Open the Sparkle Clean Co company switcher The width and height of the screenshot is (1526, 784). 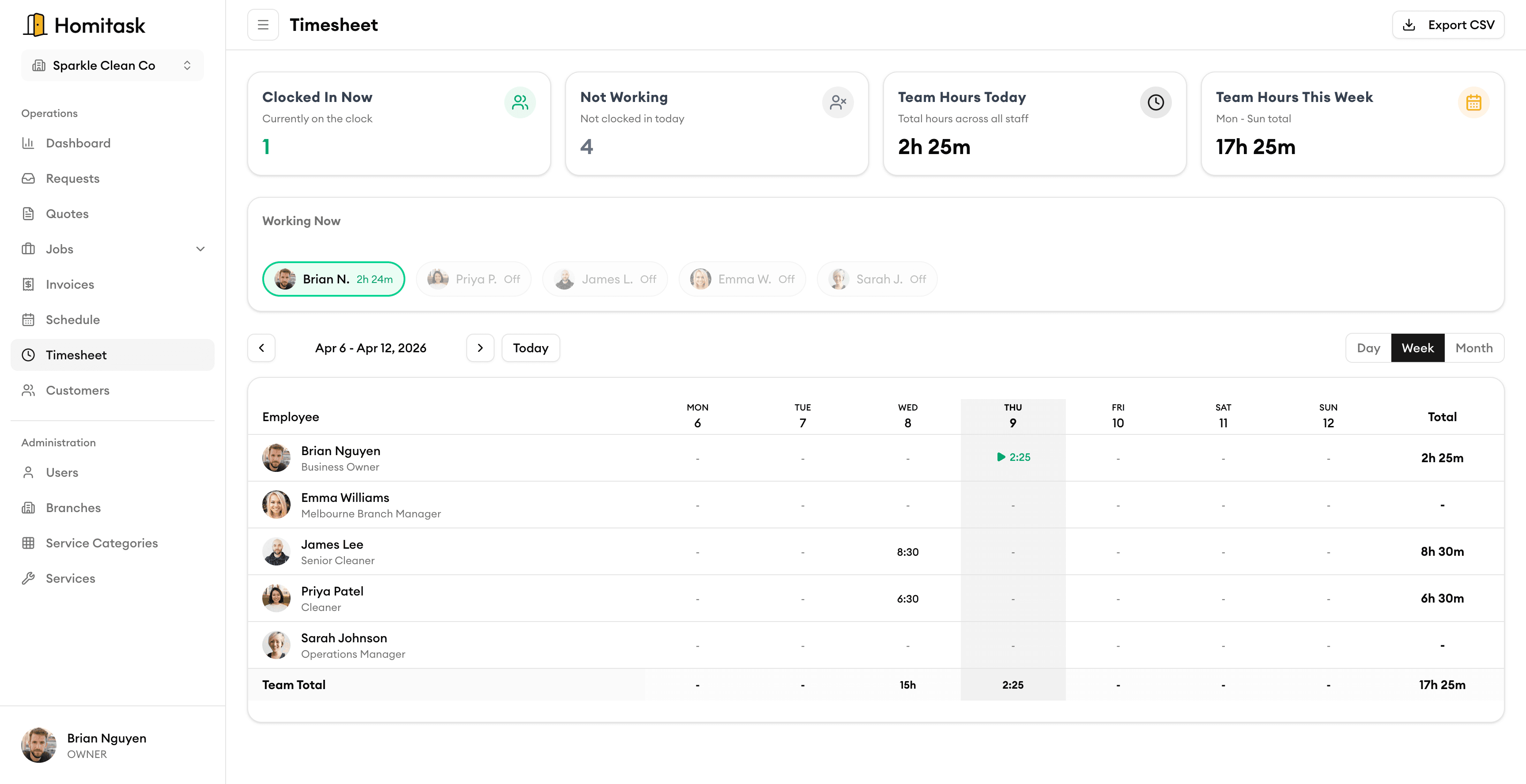(112, 65)
